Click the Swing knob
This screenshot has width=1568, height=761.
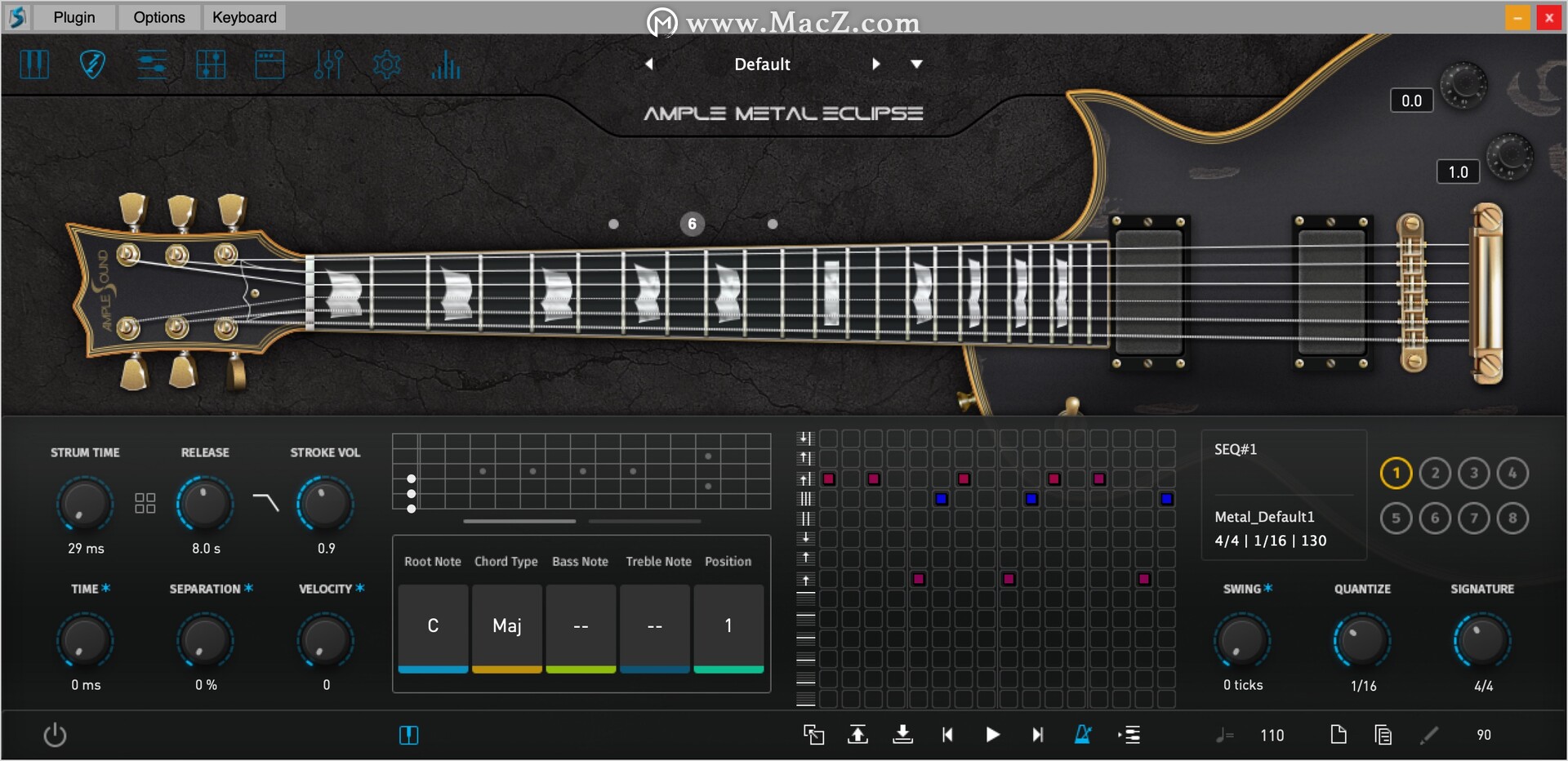click(1242, 641)
